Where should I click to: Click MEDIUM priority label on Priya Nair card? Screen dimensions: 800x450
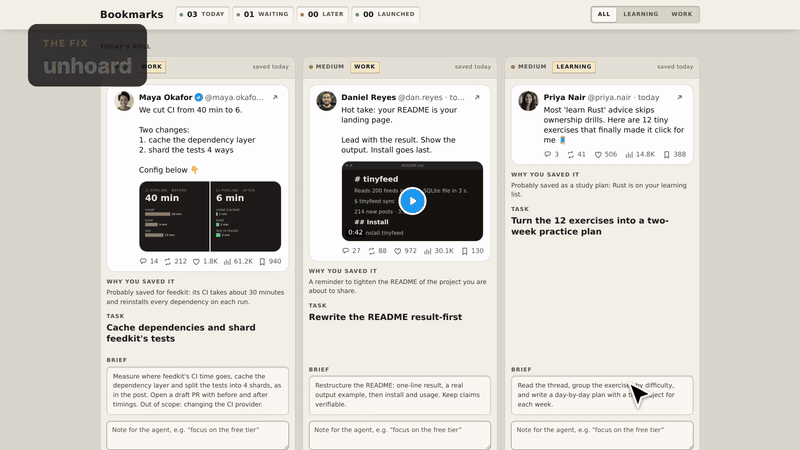point(532,67)
